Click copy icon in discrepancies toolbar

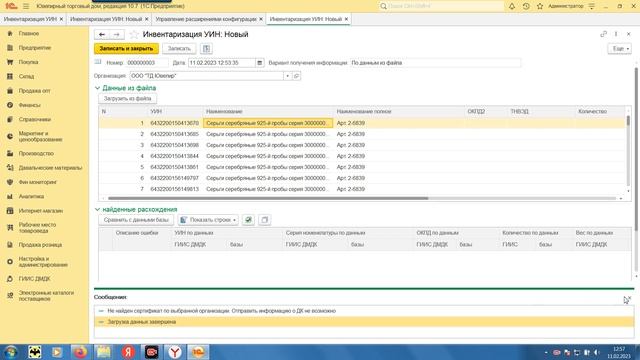(264, 220)
